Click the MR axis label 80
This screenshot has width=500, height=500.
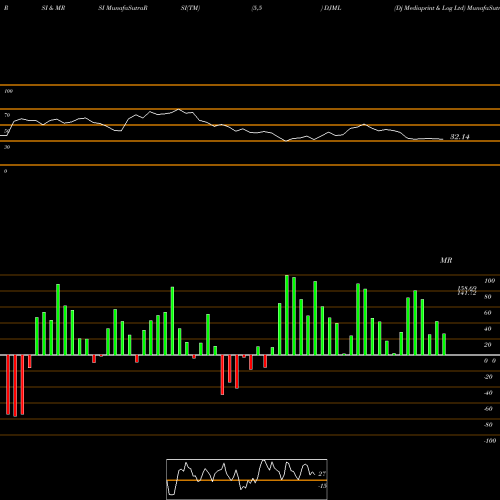coord(488,297)
